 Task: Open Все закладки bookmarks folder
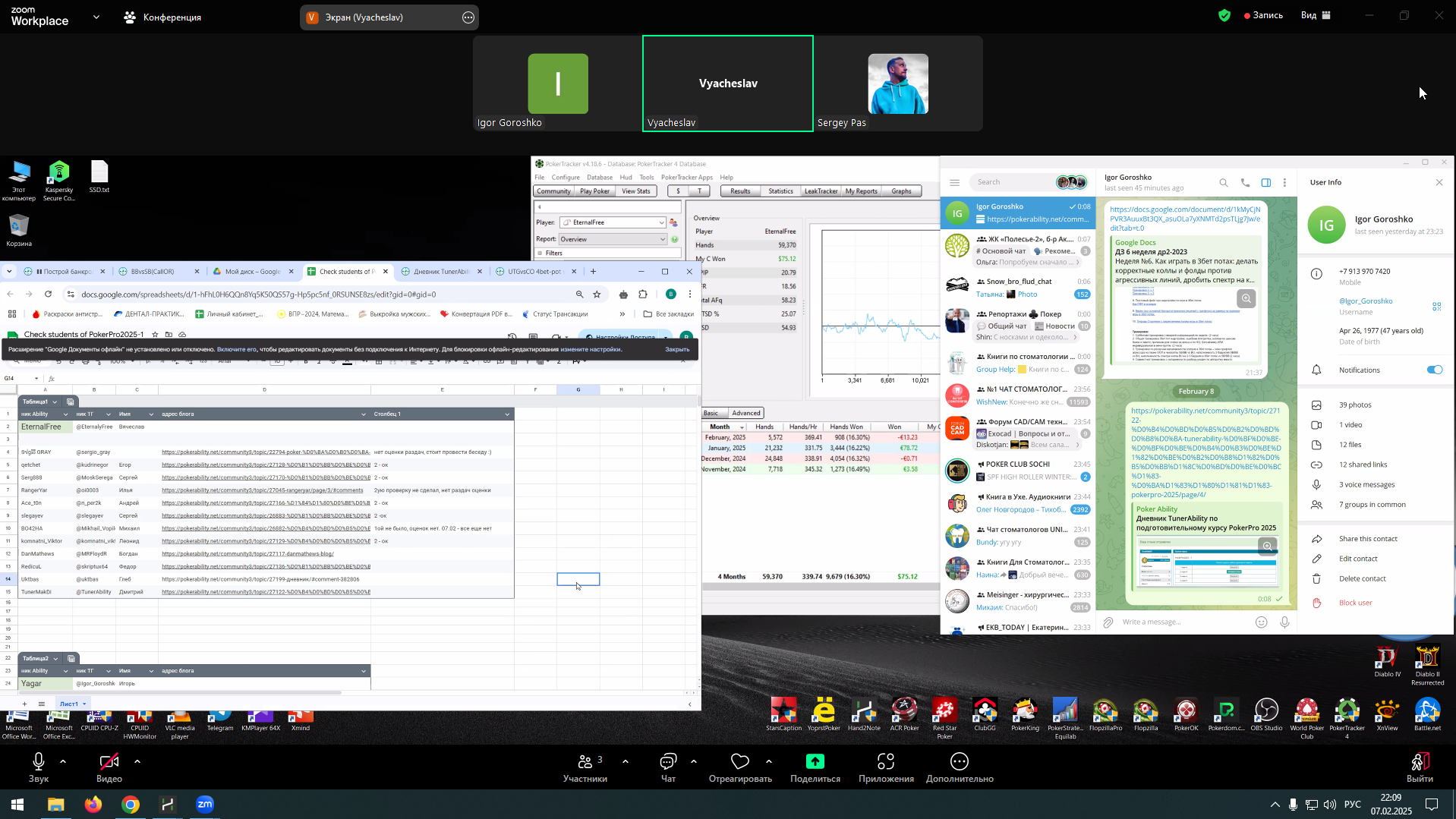click(668, 313)
